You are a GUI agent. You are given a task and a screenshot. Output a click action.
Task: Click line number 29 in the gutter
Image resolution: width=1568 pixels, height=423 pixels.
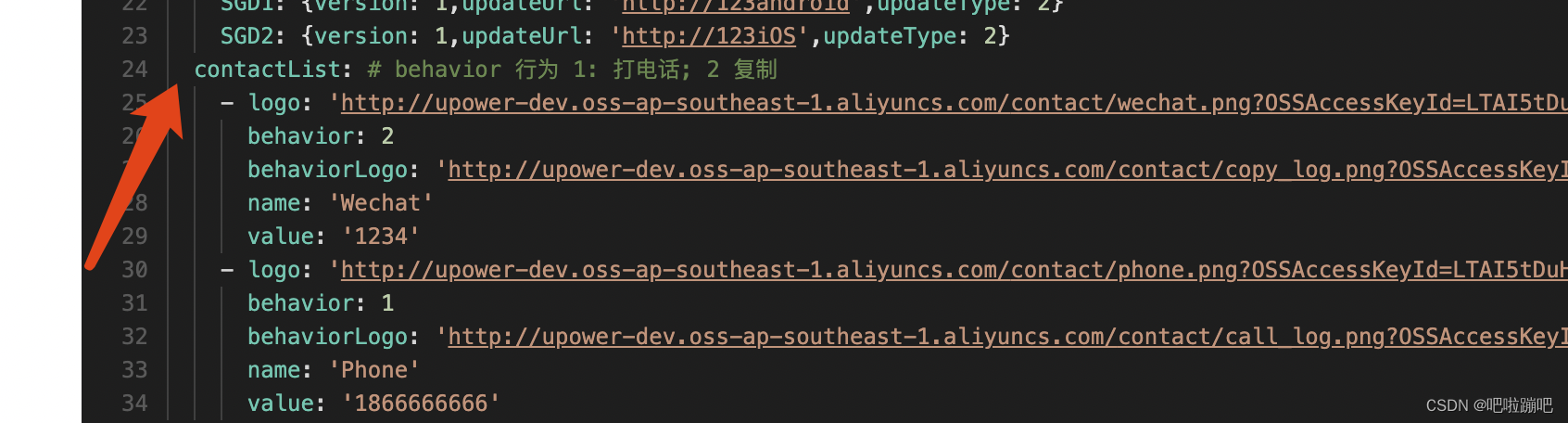134,237
